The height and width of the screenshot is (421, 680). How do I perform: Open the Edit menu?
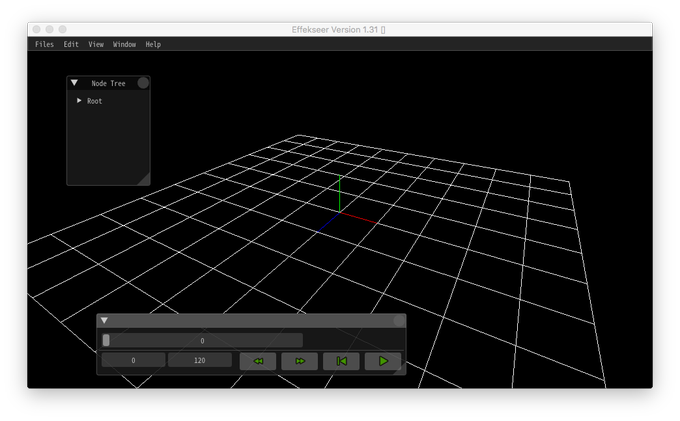[71, 44]
